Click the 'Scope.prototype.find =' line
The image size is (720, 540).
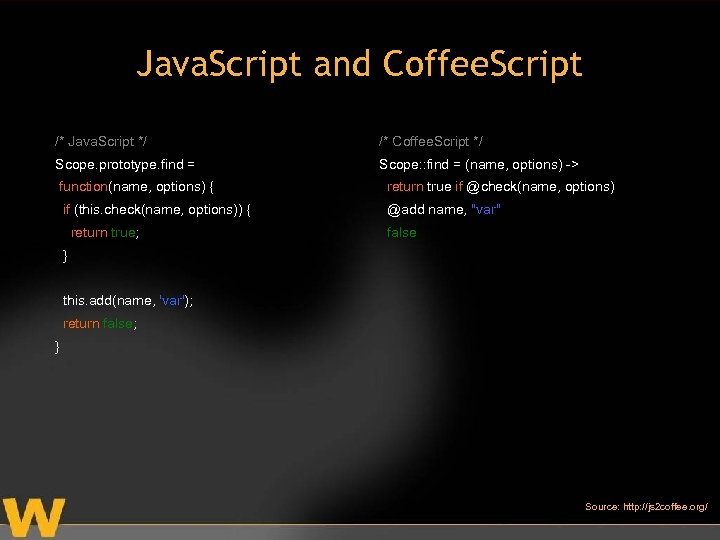click(125, 164)
